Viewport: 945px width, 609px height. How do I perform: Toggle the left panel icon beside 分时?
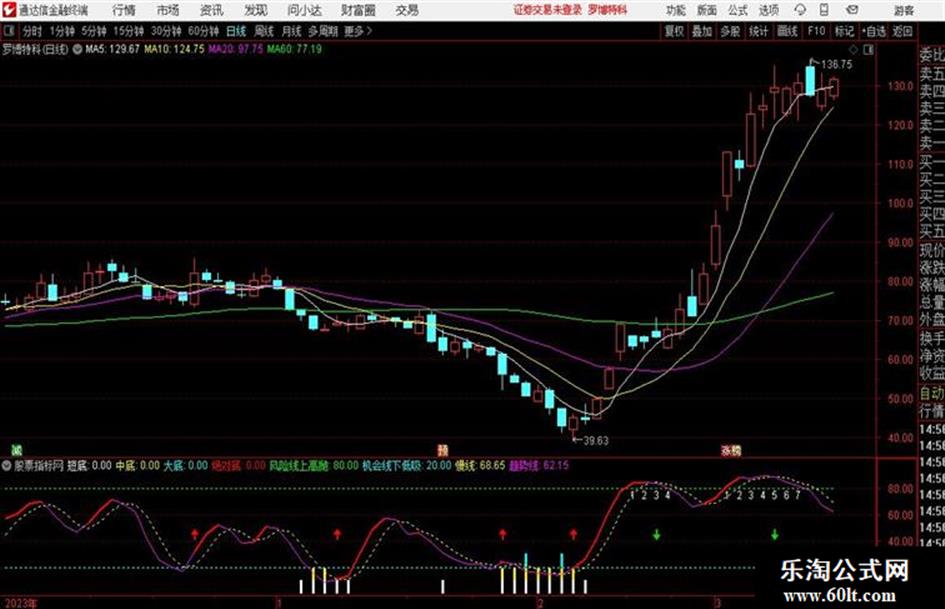pyautogui.click(x=8, y=31)
